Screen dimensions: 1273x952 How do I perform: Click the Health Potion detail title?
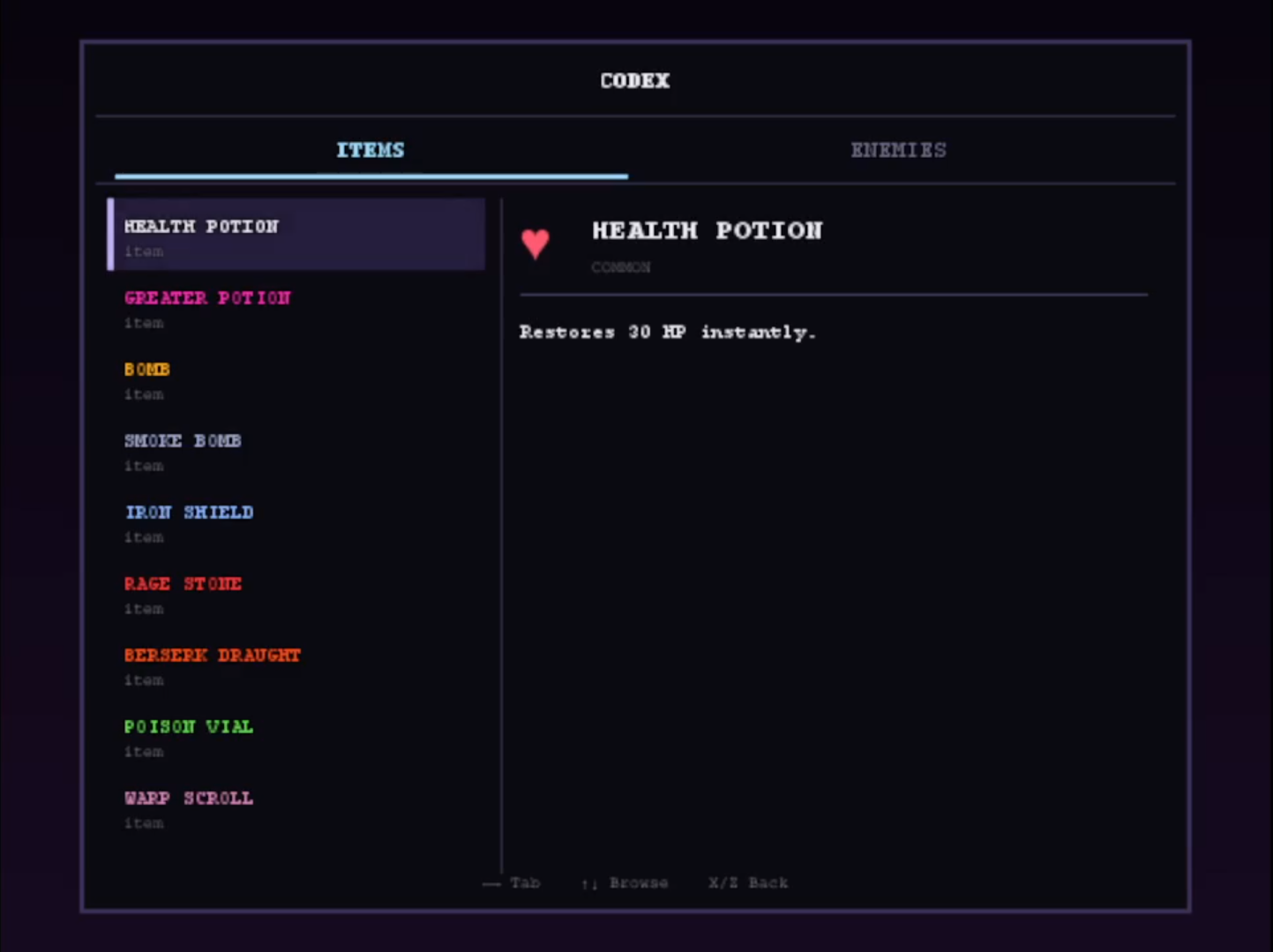point(707,230)
